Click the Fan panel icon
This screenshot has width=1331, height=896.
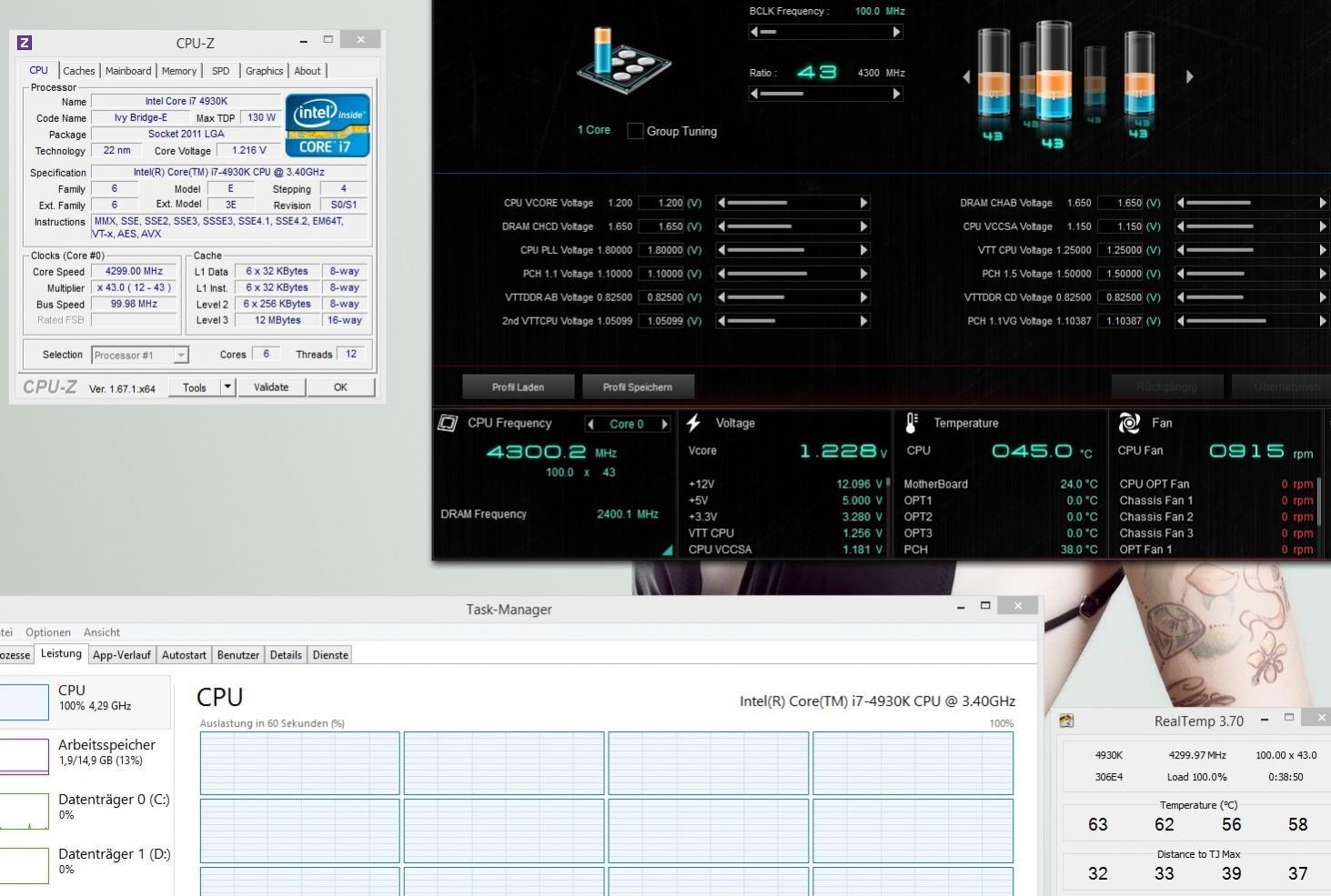pos(1129,423)
